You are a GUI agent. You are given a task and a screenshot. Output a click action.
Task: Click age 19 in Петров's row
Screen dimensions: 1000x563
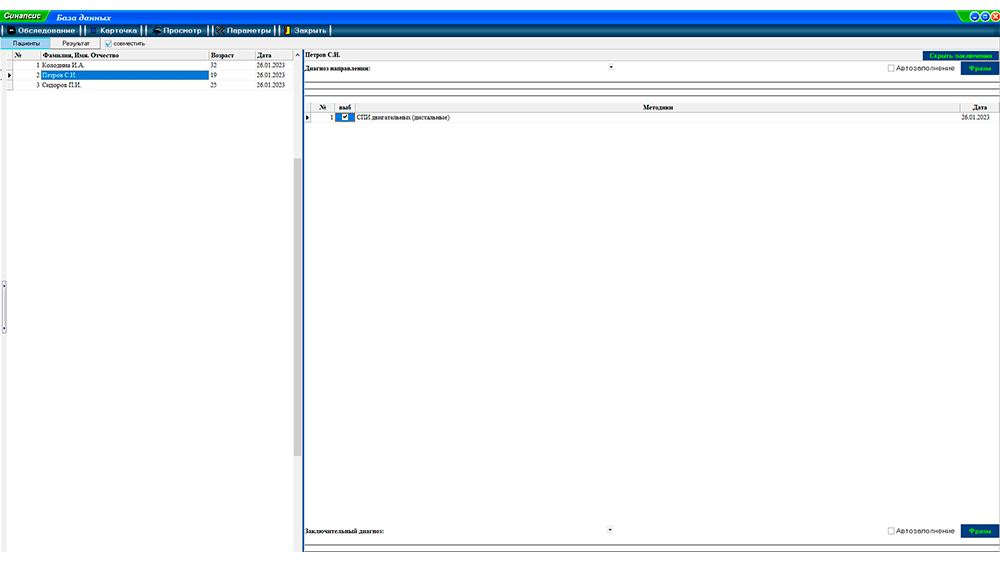point(214,75)
